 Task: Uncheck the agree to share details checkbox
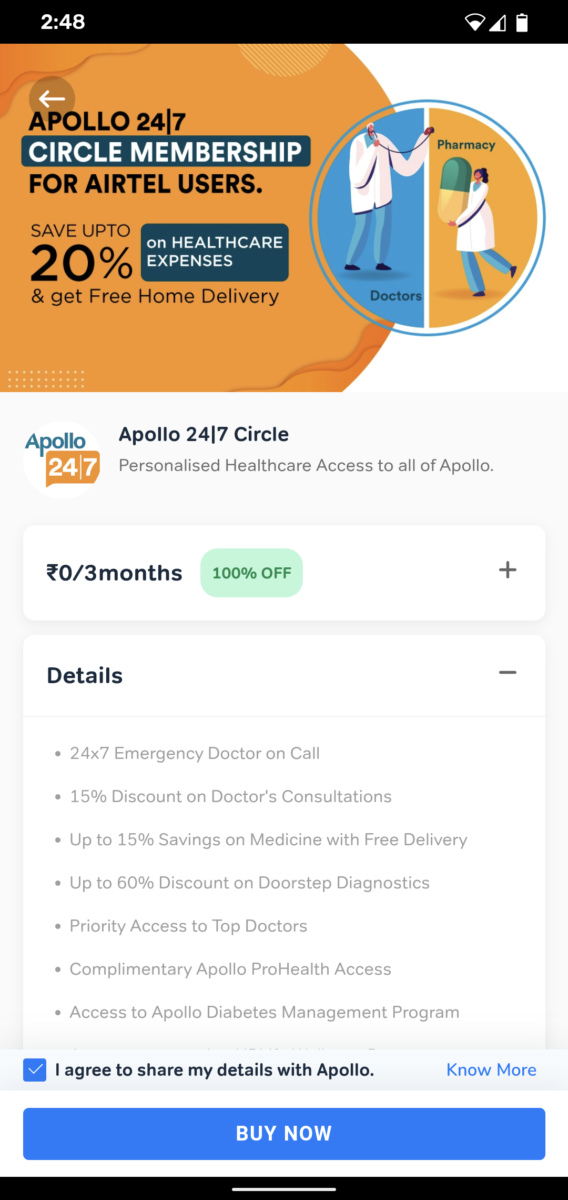[x=35, y=1070]
